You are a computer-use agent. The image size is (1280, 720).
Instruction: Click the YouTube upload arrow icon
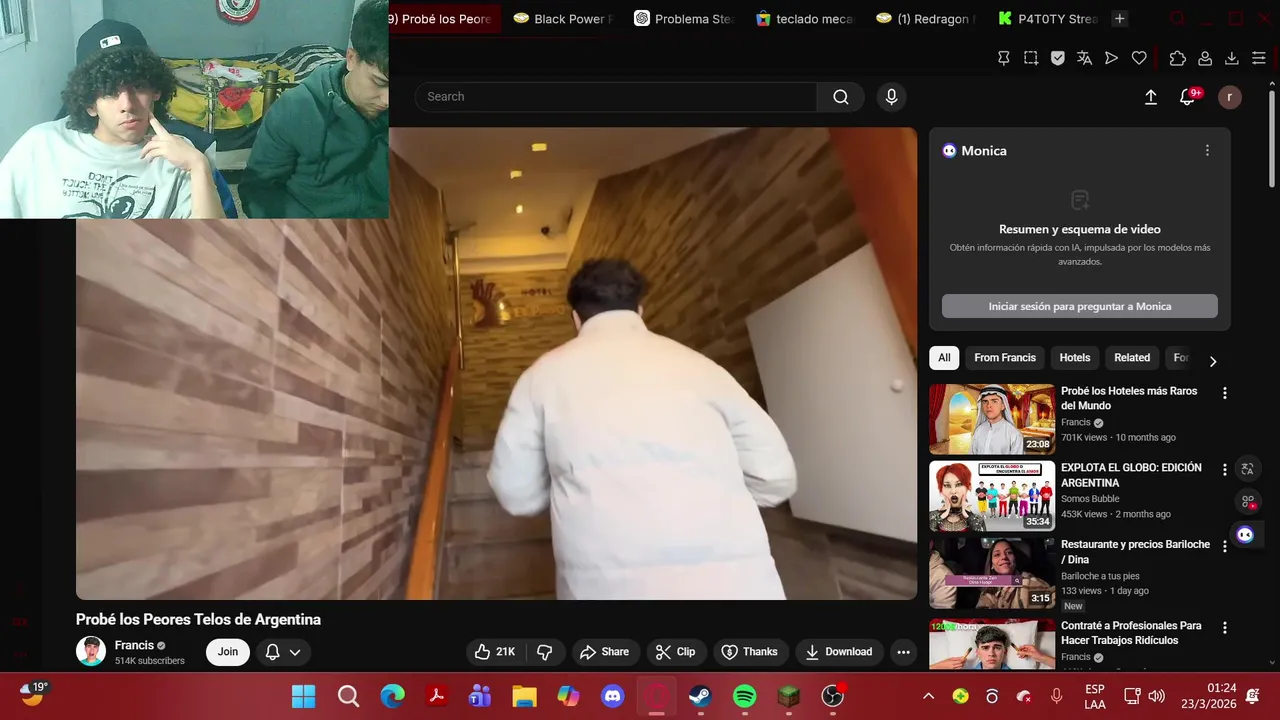tap(1151, 97)
